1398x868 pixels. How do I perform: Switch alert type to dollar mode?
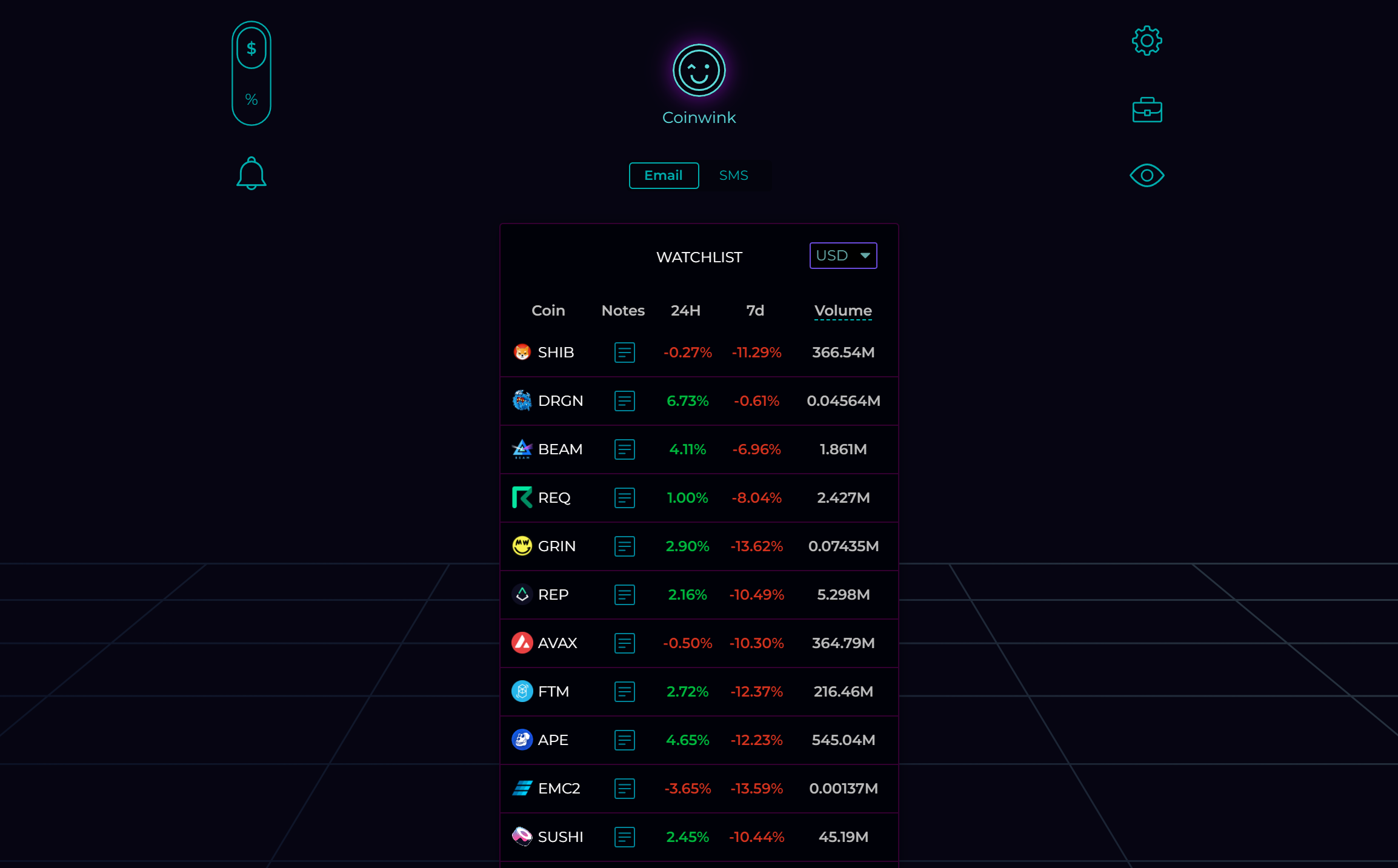pyautogui.click(x=251, y=49)
